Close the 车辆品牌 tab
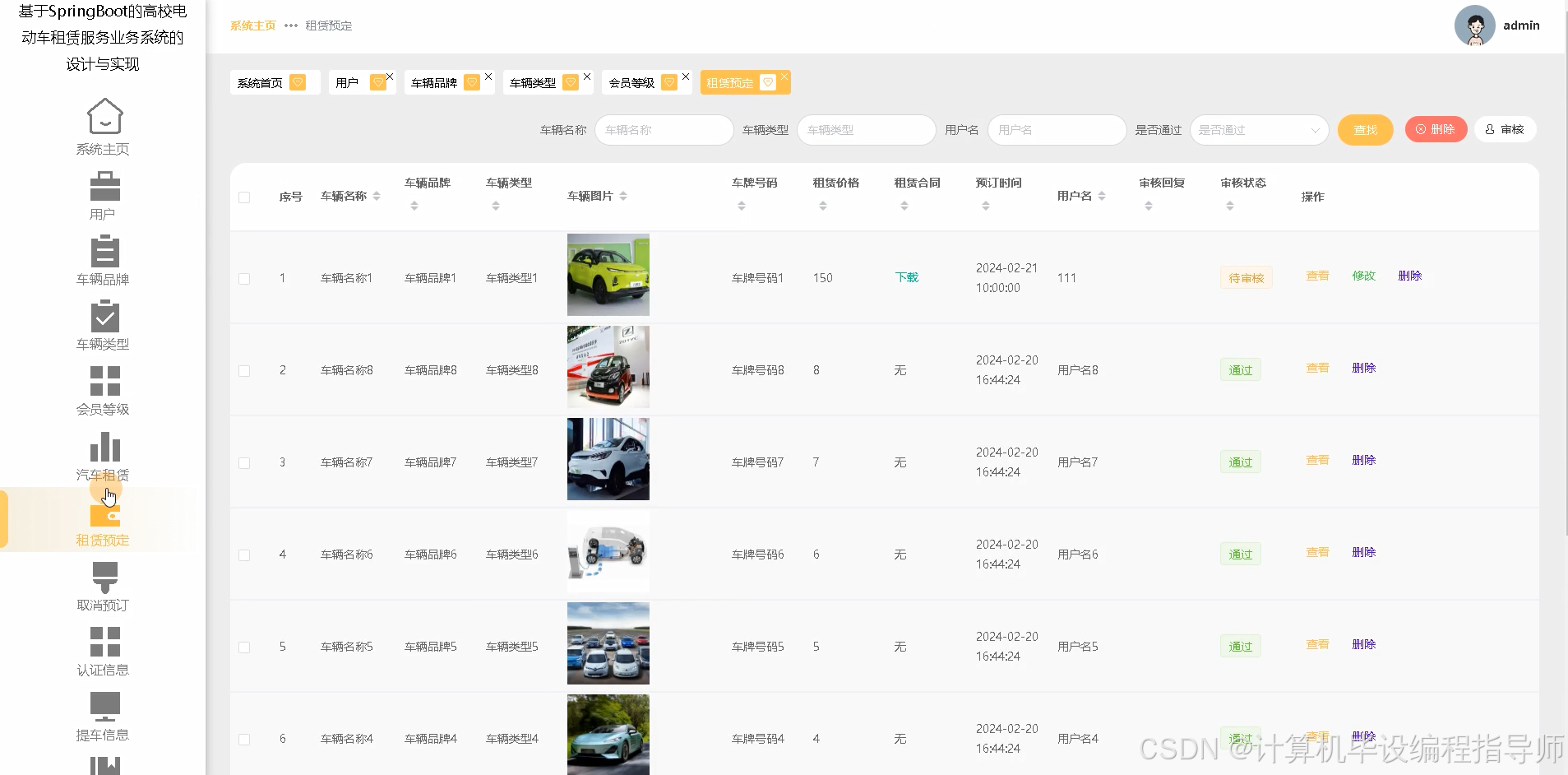 pos(488,77)
